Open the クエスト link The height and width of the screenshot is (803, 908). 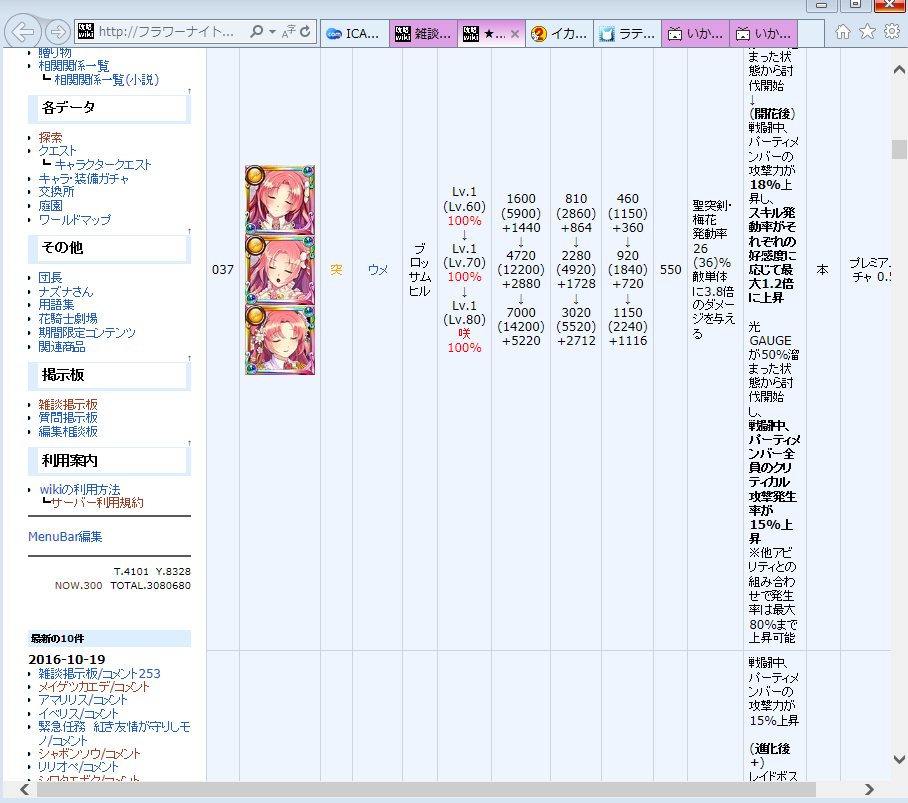coord(57,151)
